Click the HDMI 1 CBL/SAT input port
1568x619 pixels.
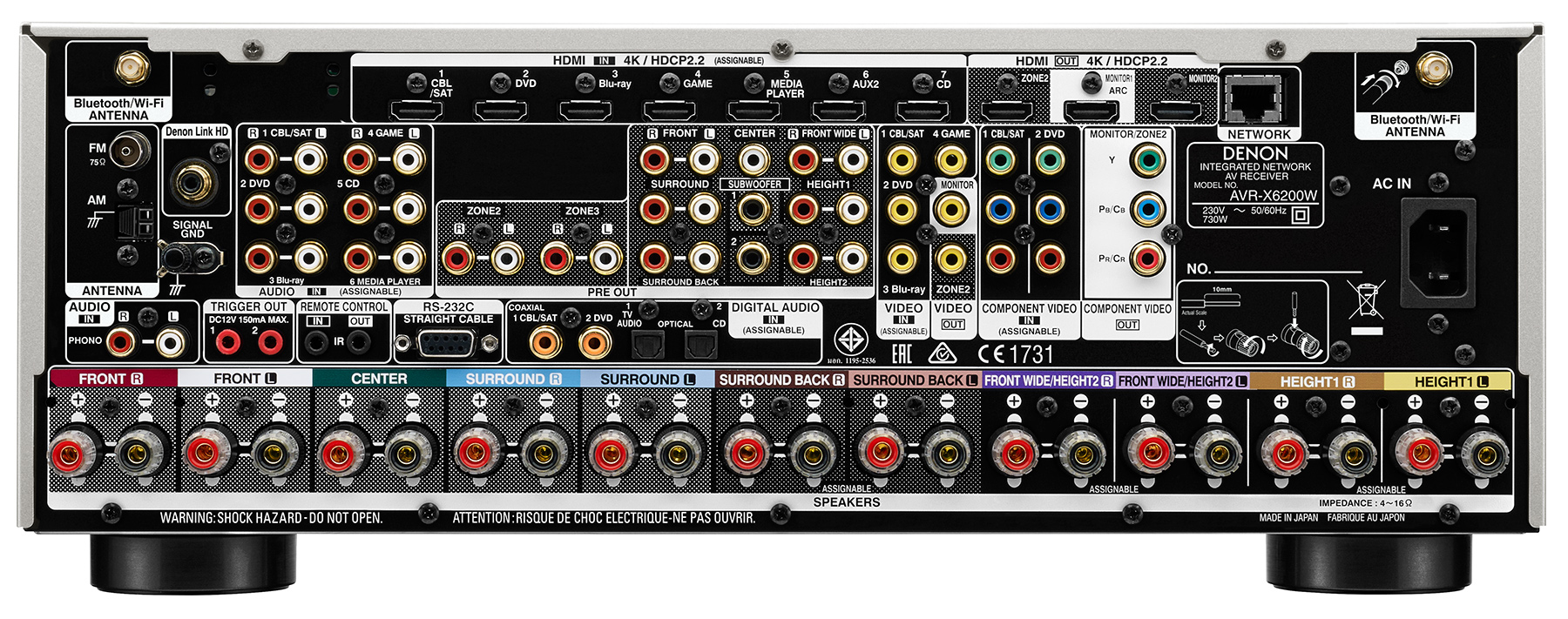pyautogui.click(x=416, y=111)
